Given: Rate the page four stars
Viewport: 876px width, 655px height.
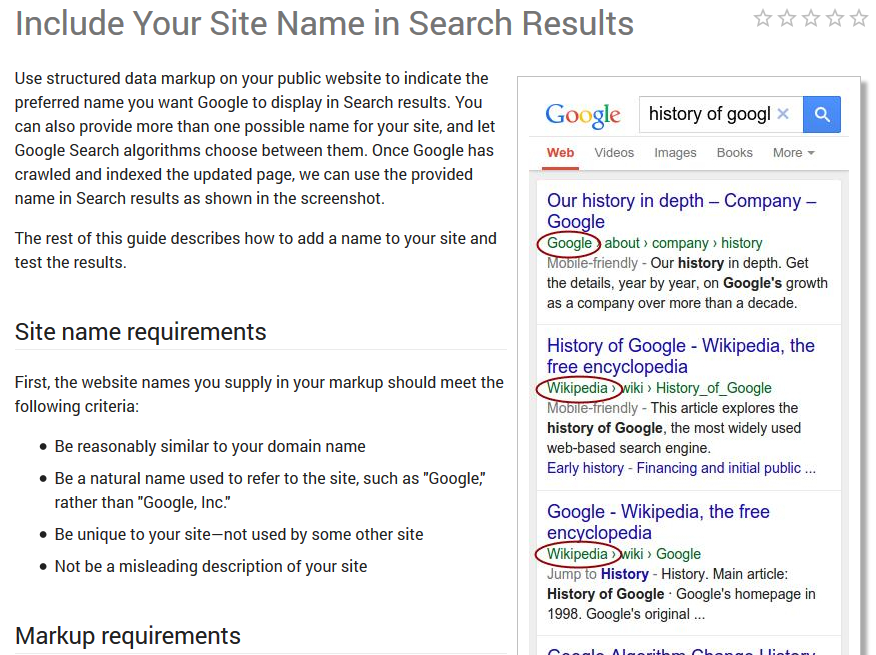Looking at the screenshot, I should point(835,18).
